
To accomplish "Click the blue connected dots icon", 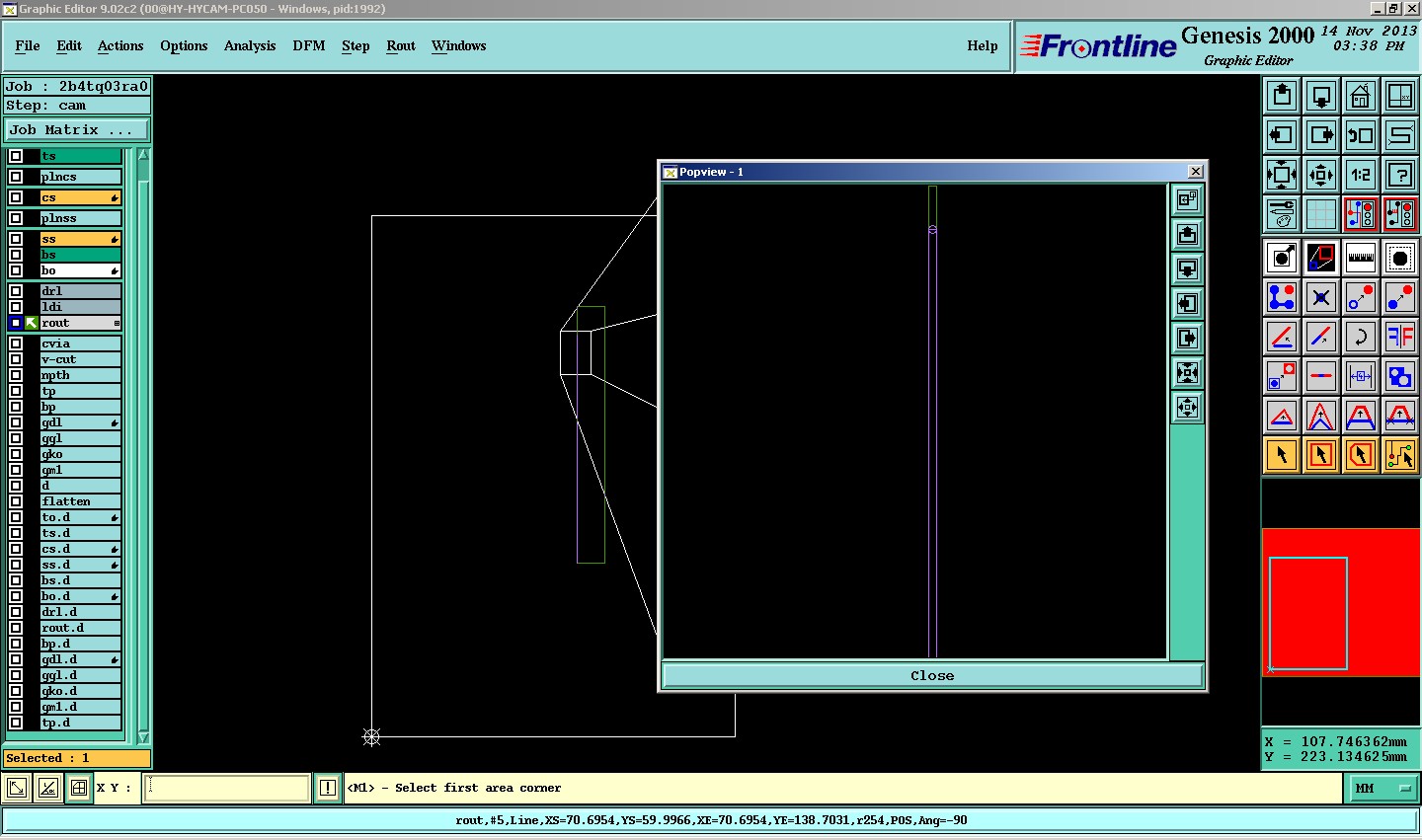I will (1282, 297).
